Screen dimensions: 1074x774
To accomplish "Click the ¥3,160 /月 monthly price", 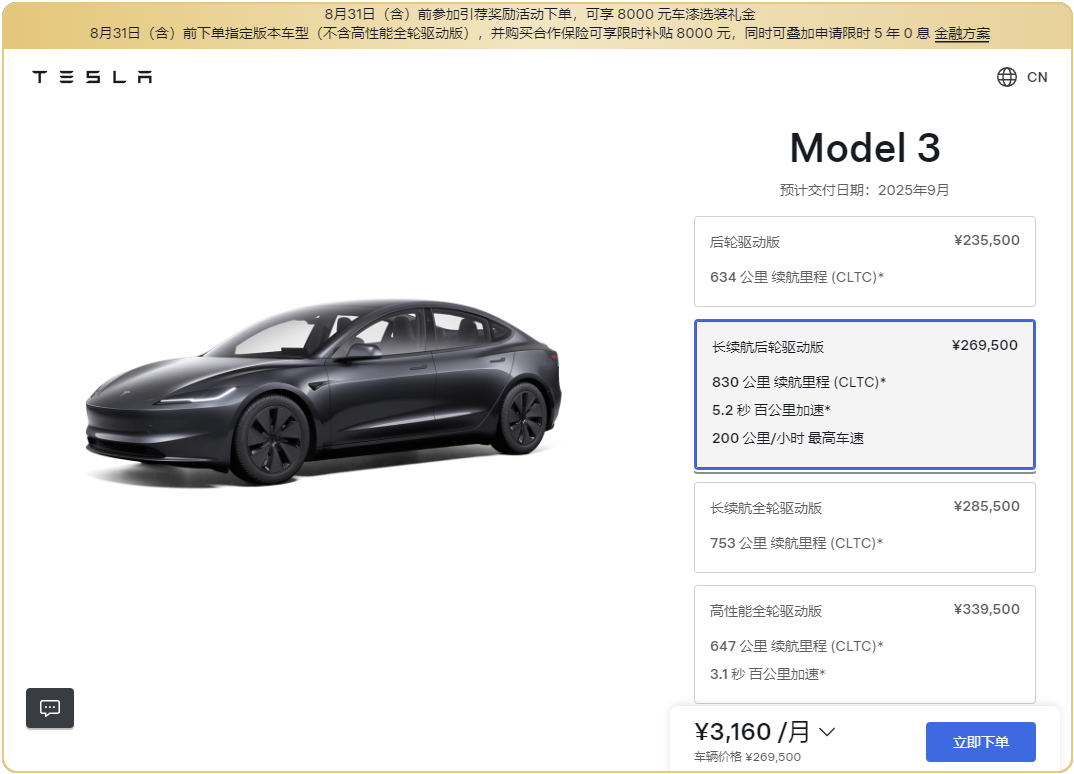I will click(752, 732).
